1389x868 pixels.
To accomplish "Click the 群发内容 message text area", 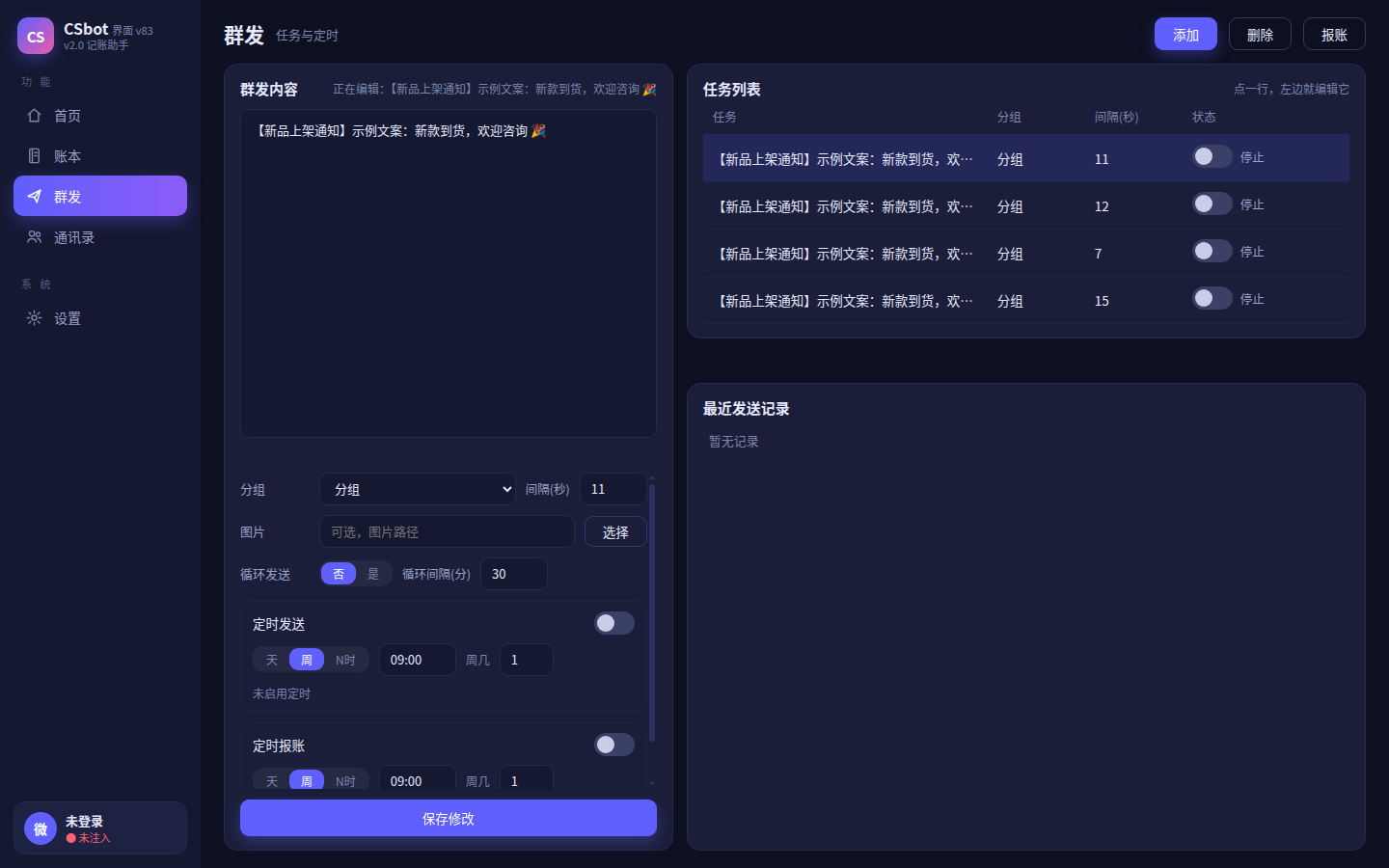I will pos(449,273).
